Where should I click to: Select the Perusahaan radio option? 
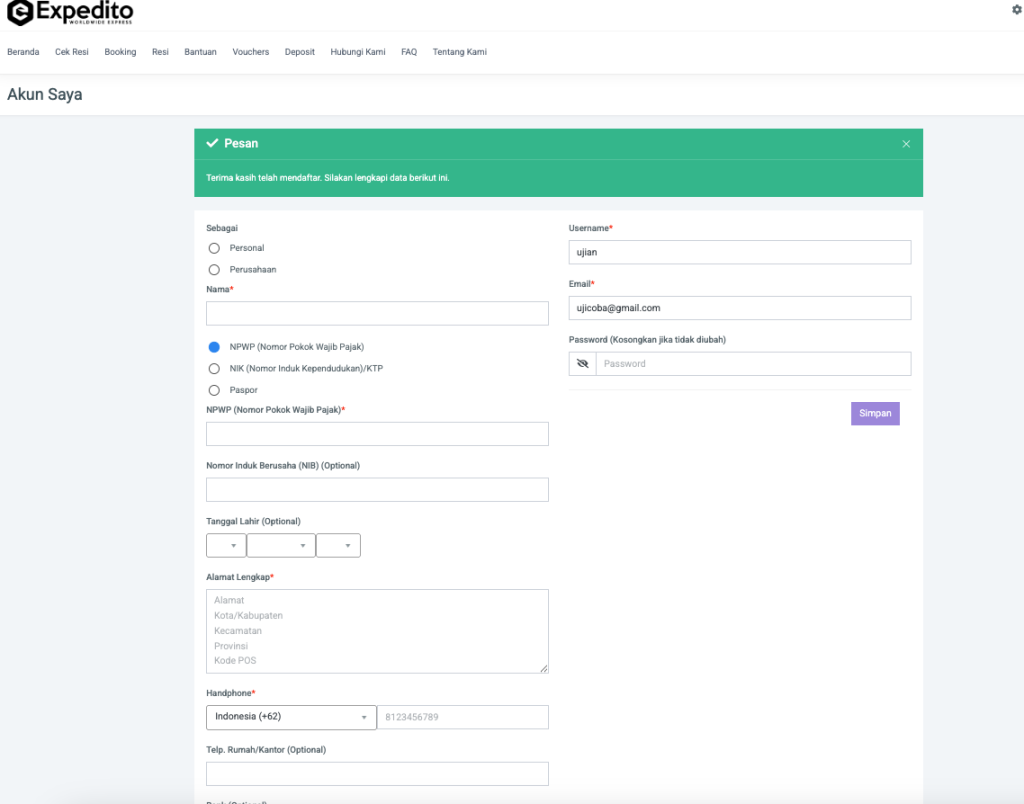(214, 269)
